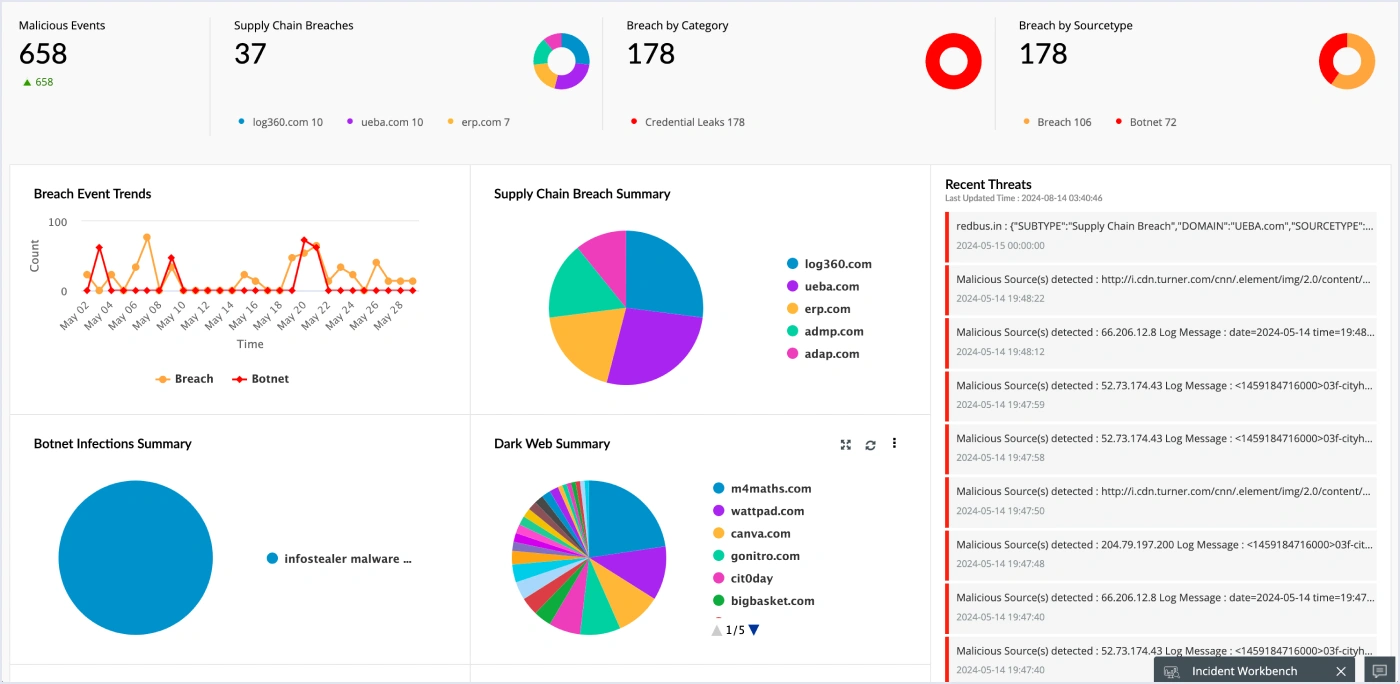The height and width of the screenshot is (684, 1400).
Task: Toggle the Botnet series in the legend
Action: pyautogui.click(x=260, y=379)
